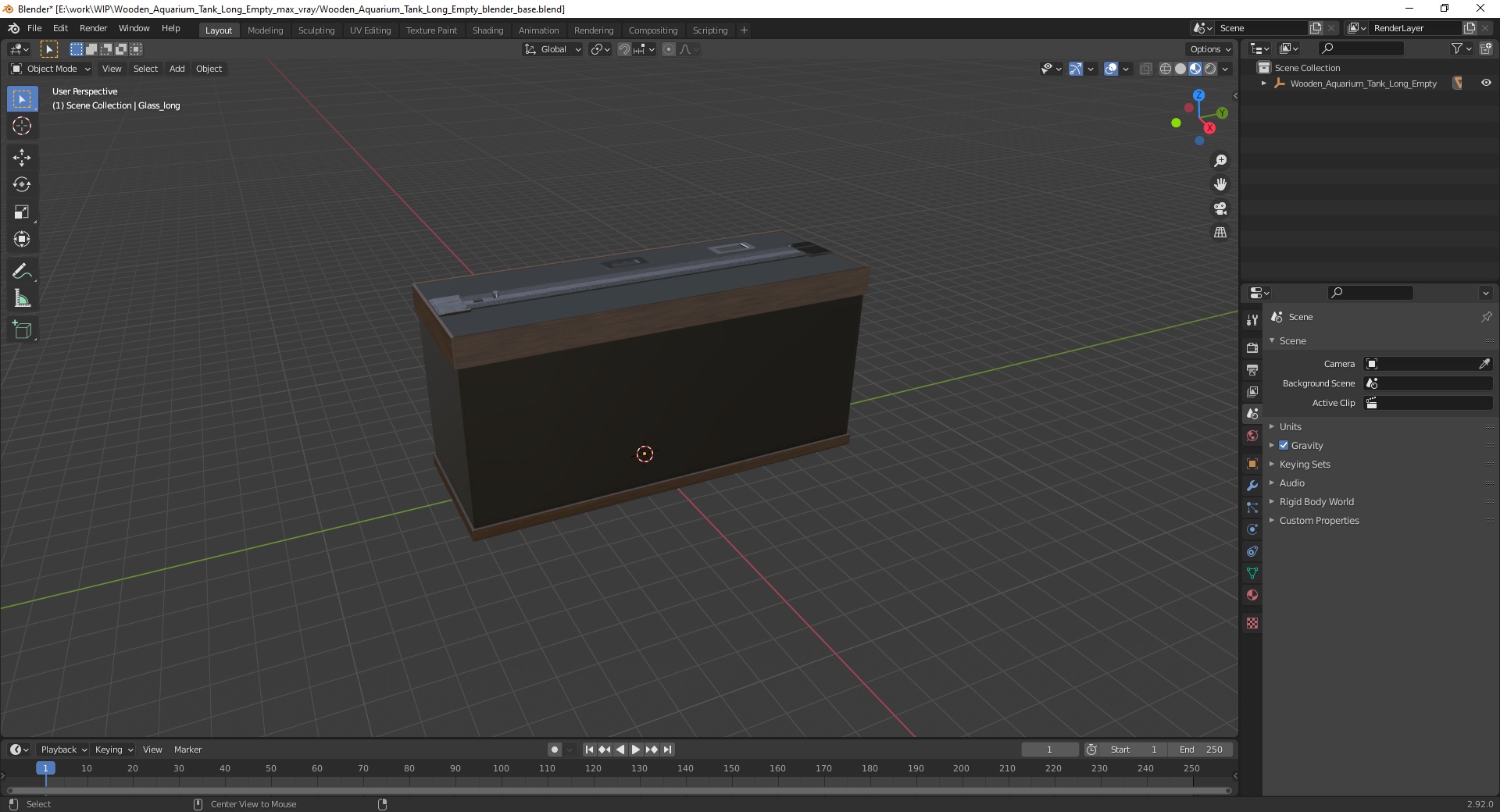
Task: Open the Modifiers properties tab
Action: [1252, 486]
